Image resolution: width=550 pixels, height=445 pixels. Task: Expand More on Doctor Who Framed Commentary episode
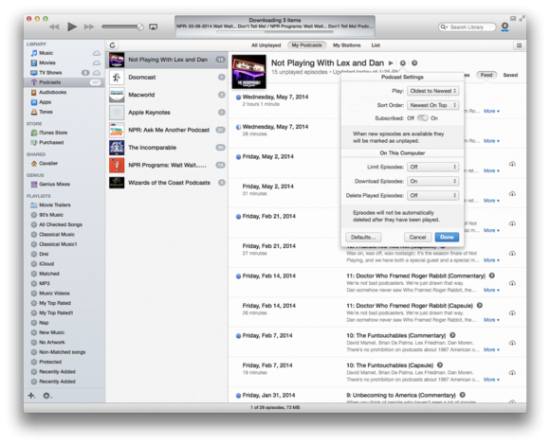click(491, 290)
